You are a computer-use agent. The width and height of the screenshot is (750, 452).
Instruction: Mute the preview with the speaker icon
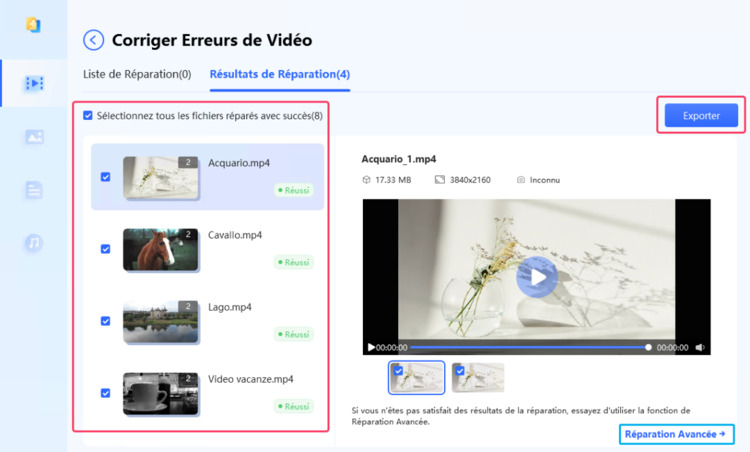(x=700, y=347)
